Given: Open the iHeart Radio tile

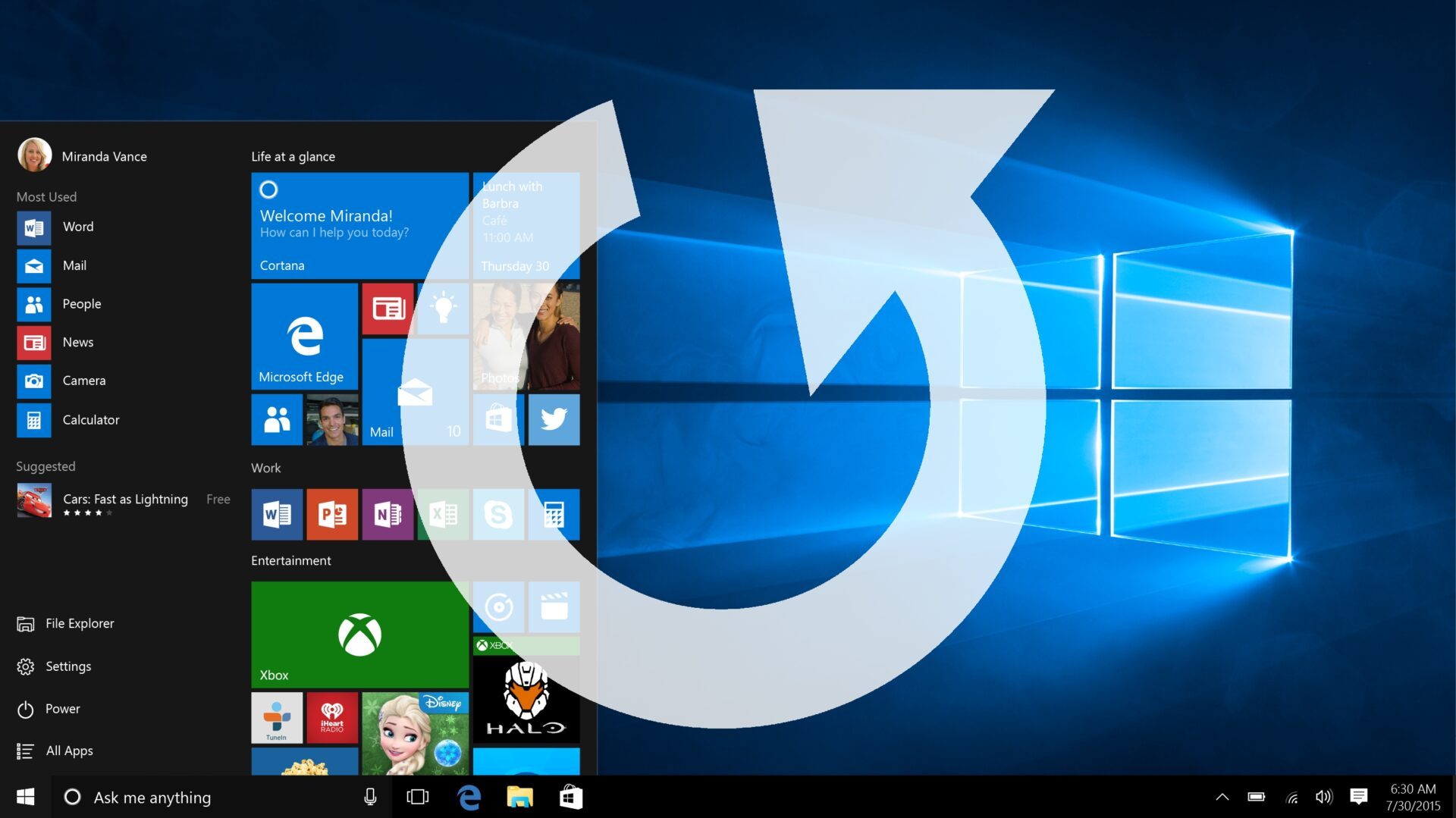Looking at the screenshot, I should (332, 717).
